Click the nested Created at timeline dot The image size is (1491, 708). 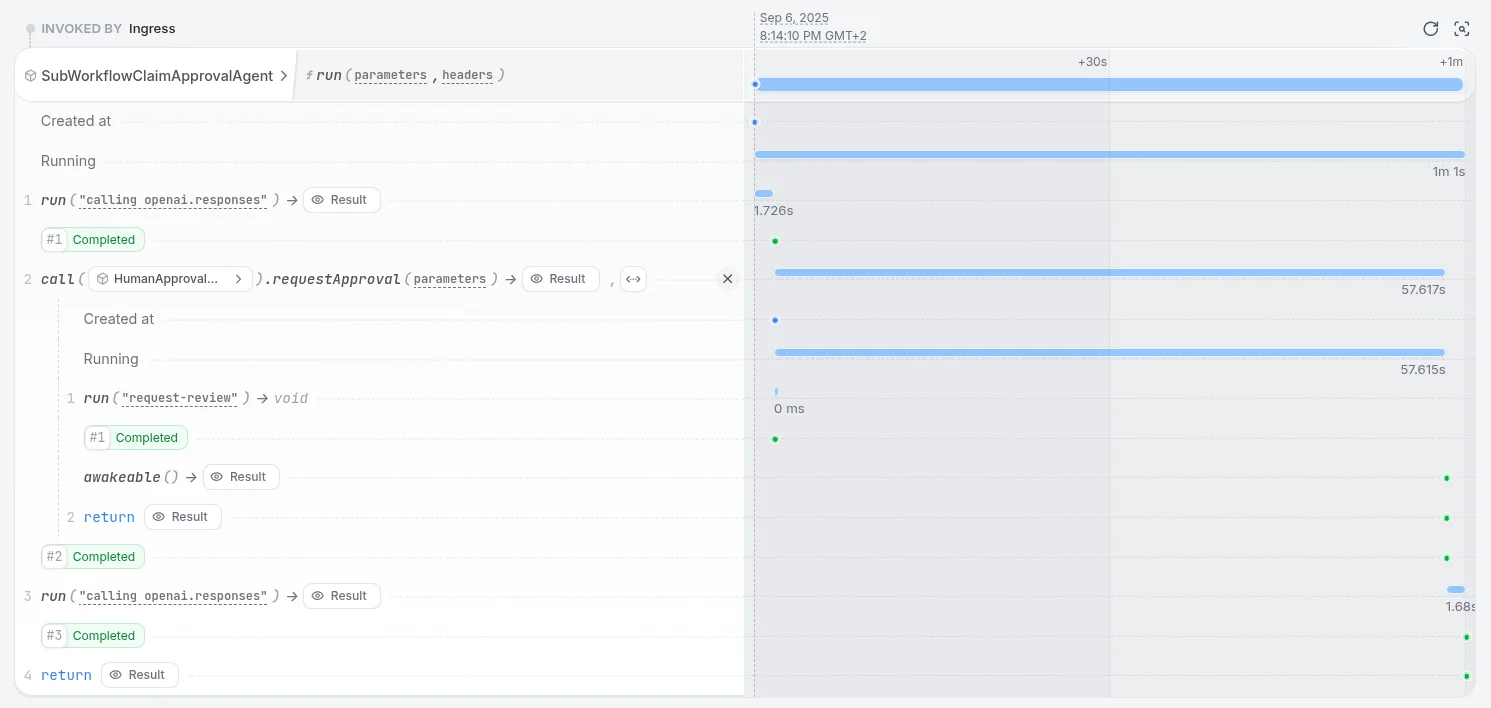[775, 320]
